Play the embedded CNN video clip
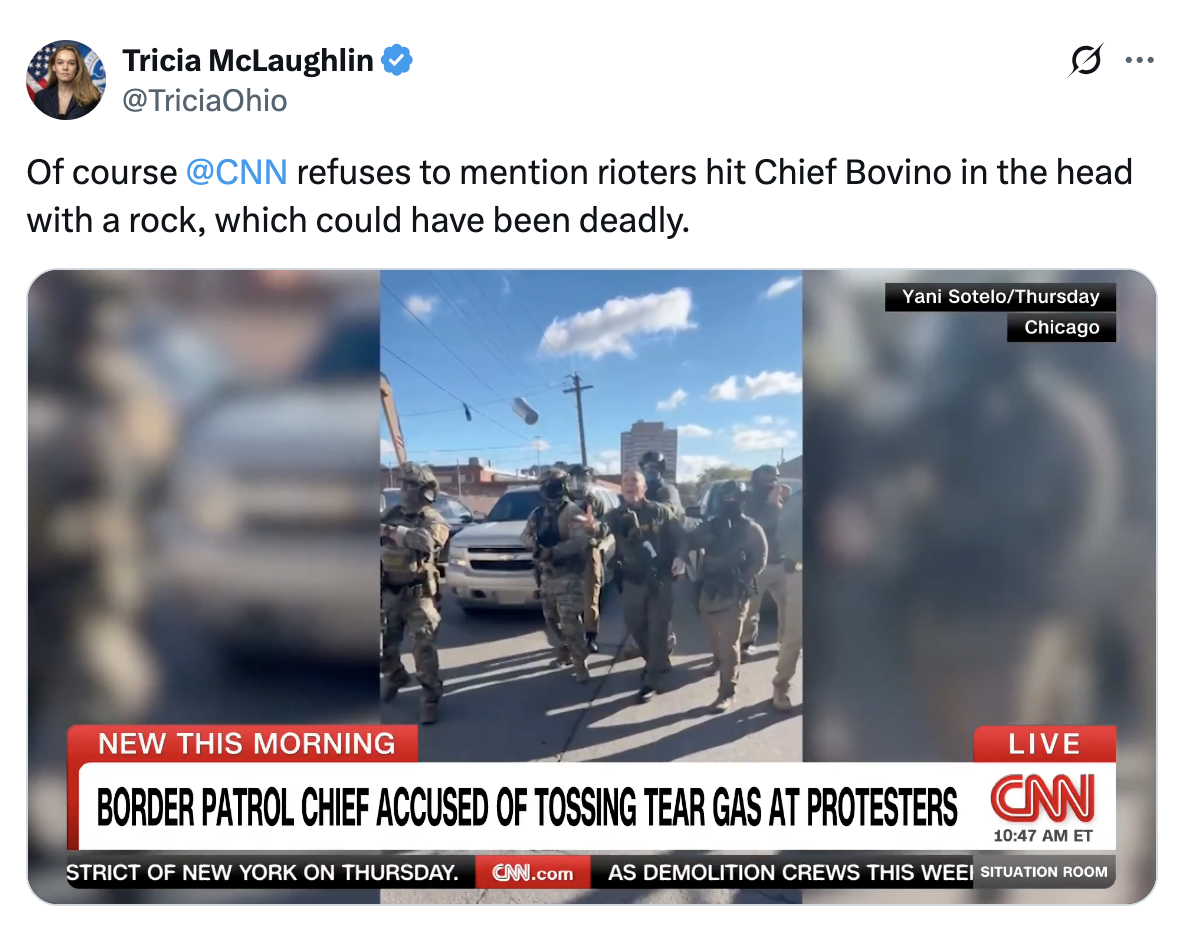The width and height of the screenshot is (1184, 926). coord(591,586)
